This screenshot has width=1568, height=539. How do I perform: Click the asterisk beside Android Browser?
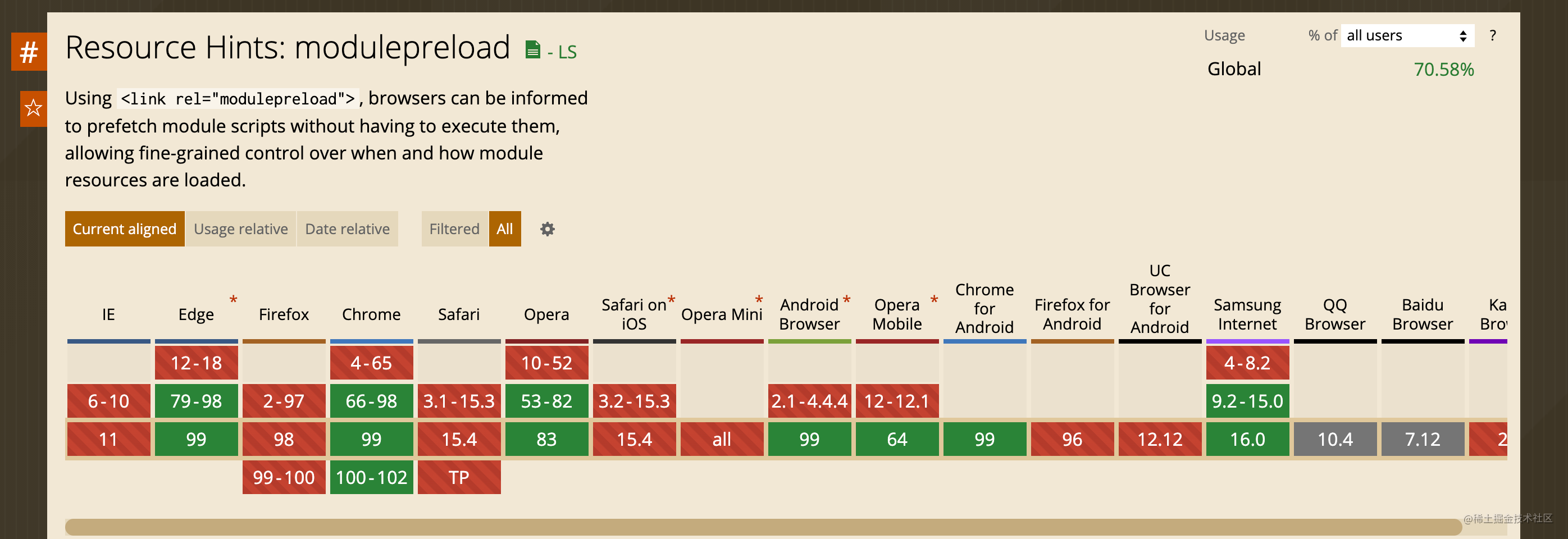pyautogui.click(x=846, y=299)
